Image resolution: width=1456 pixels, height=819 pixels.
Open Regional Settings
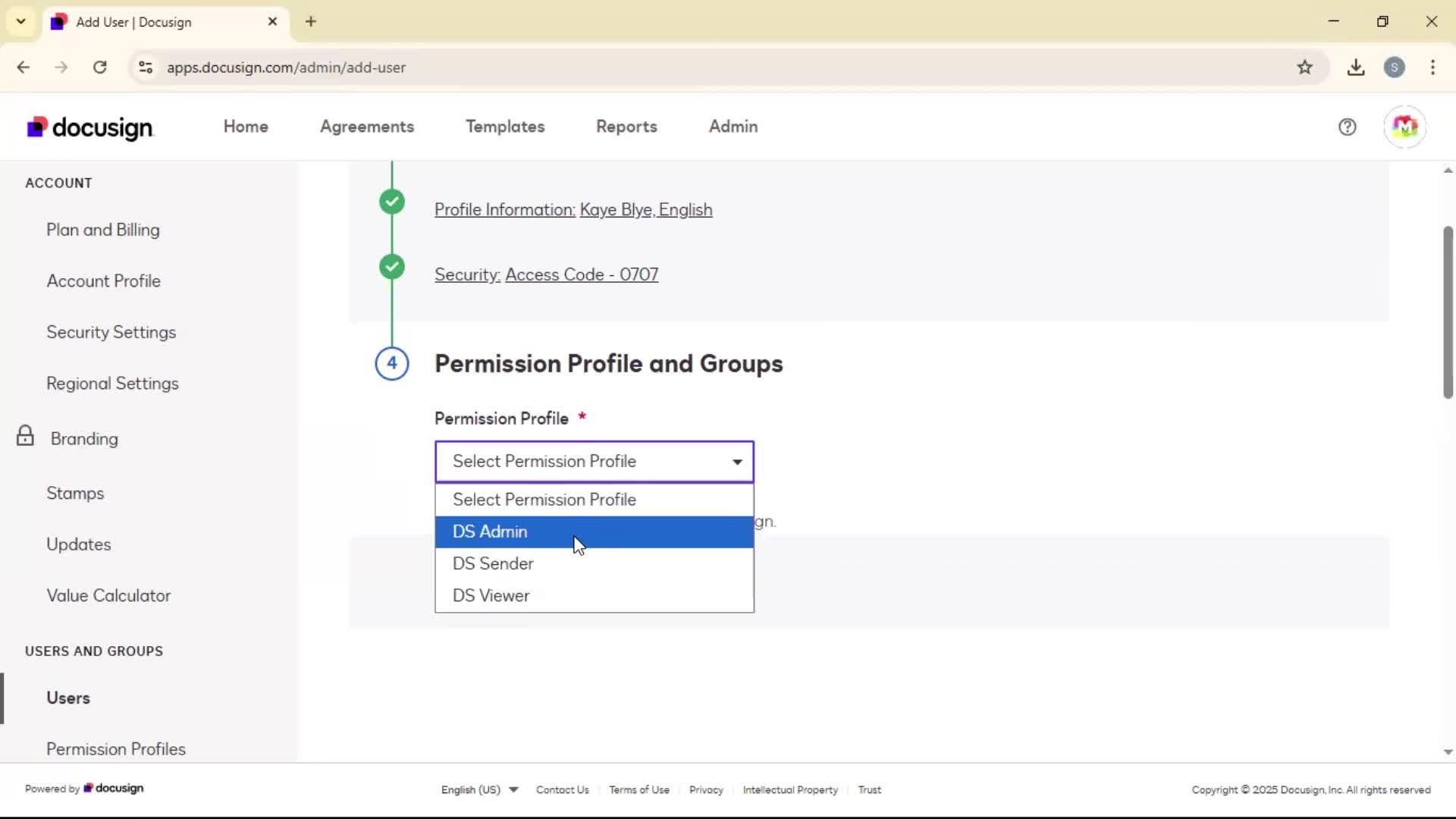pyautogui.click(x=113, y=384)
